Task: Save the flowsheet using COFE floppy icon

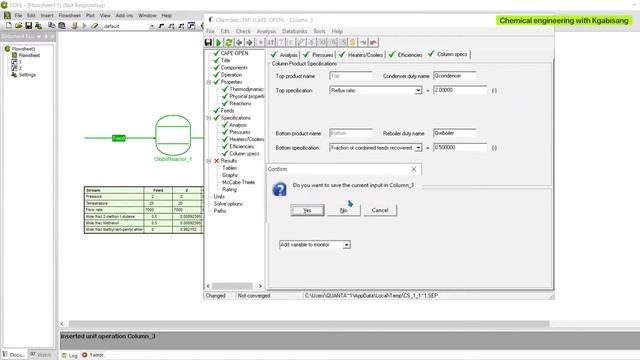Action: [29, 26]
